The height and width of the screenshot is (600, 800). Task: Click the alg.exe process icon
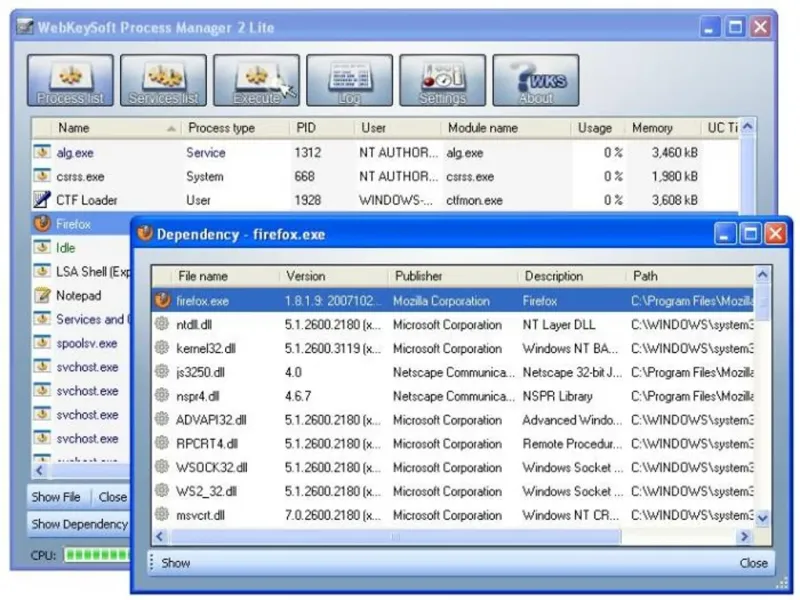tap(42, 152)
